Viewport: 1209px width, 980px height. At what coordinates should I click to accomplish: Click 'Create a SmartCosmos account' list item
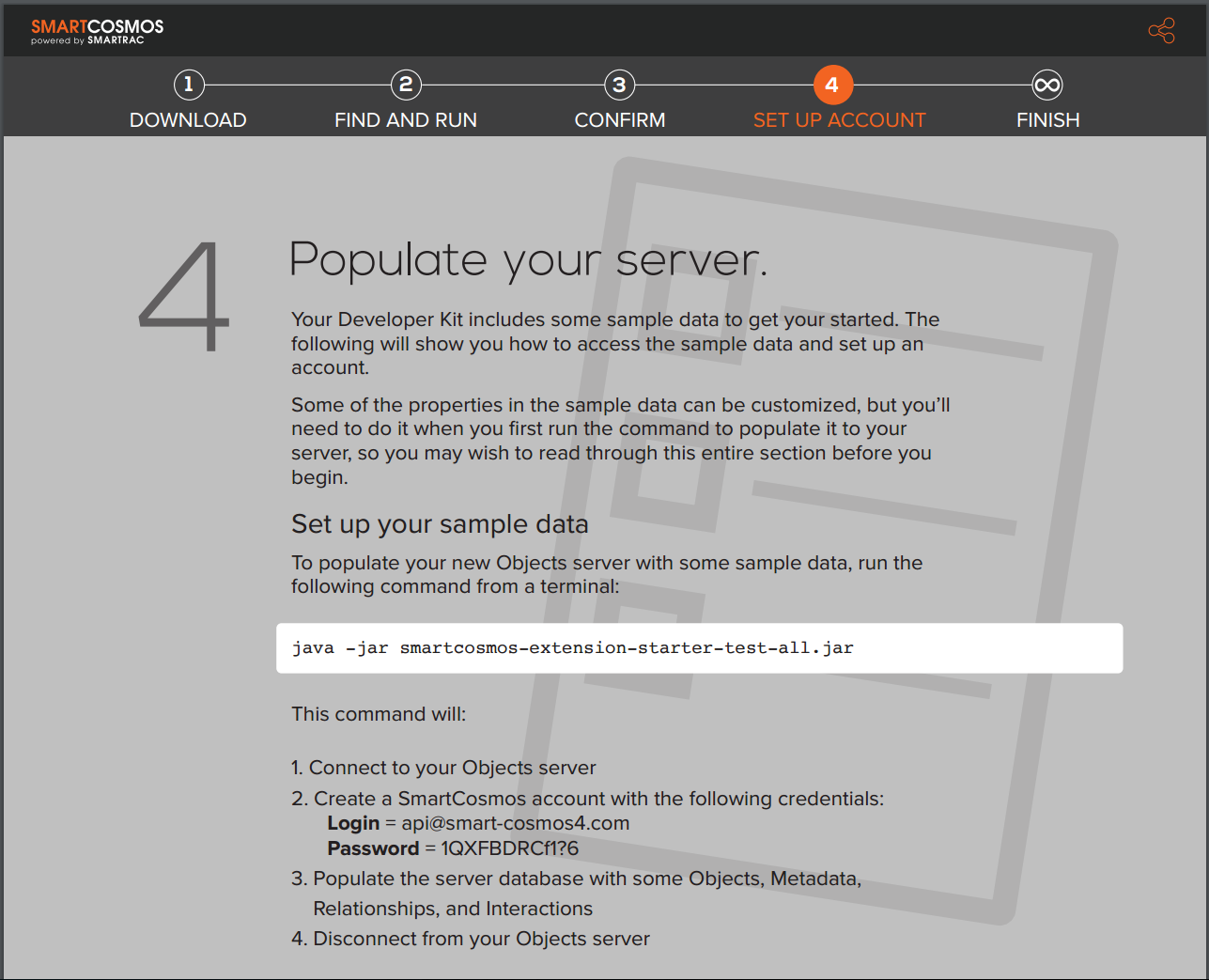(587, 799)
